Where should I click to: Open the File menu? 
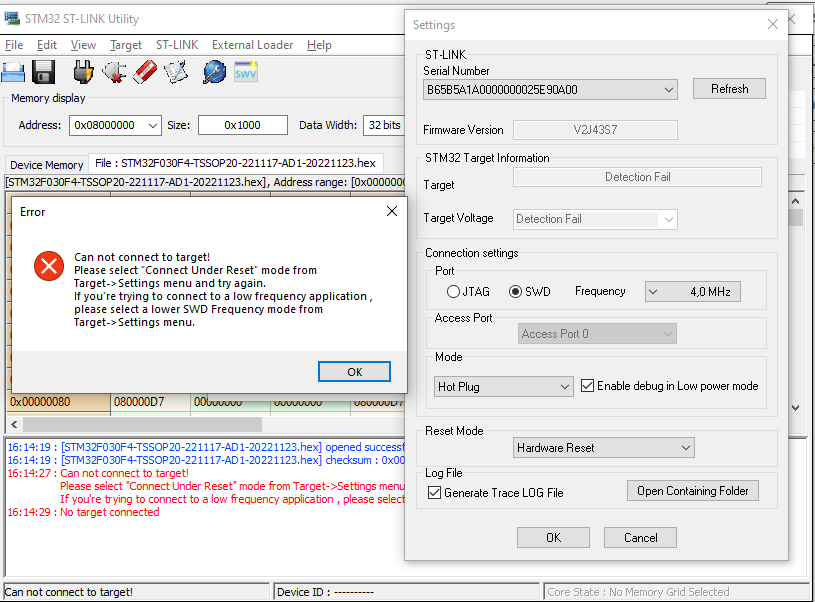point(14,45)
